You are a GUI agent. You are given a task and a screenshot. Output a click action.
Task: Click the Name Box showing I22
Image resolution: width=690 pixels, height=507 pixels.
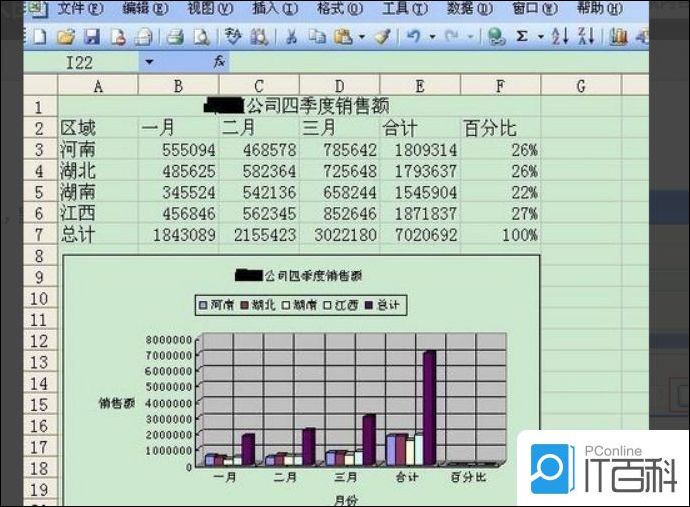[81, 62]
